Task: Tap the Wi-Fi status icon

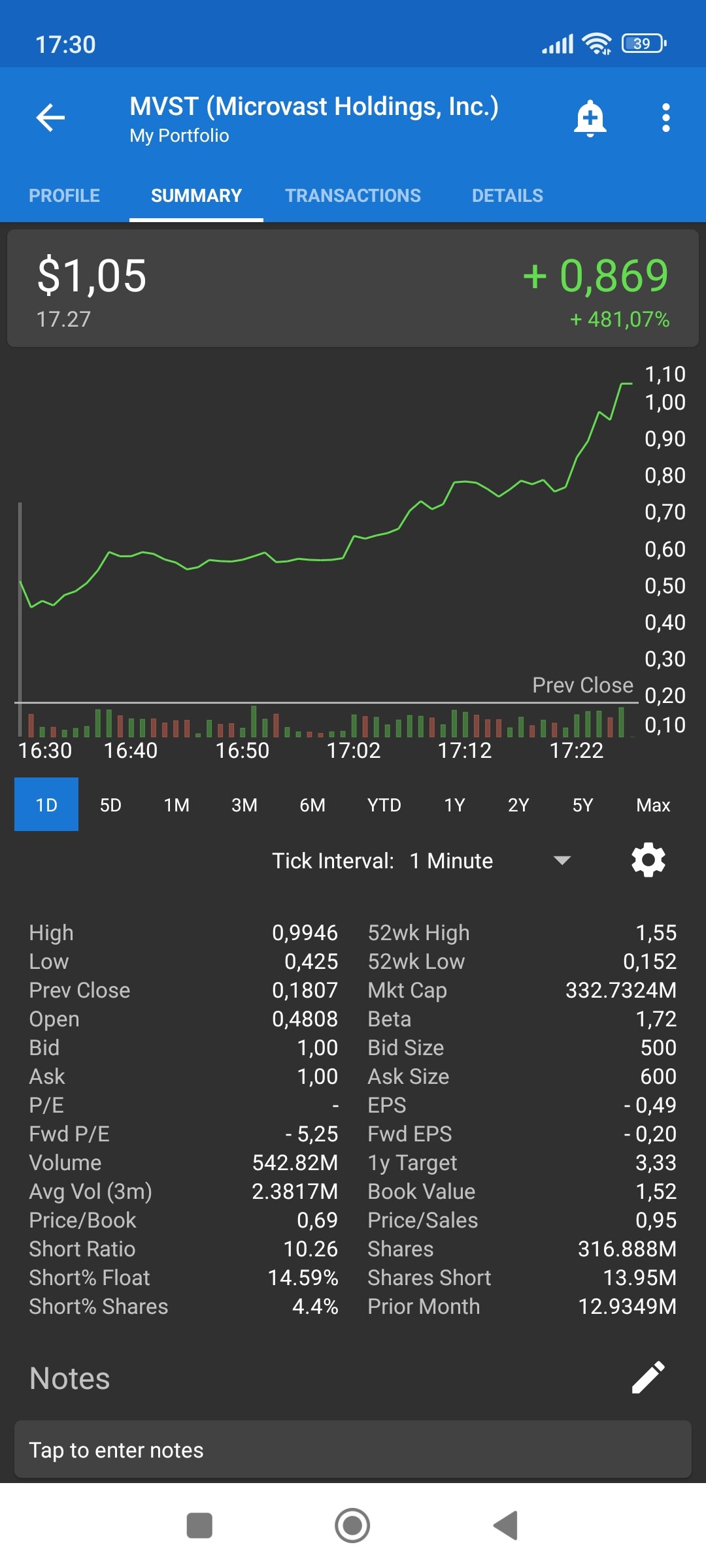Action: click(x=597, y=44)
